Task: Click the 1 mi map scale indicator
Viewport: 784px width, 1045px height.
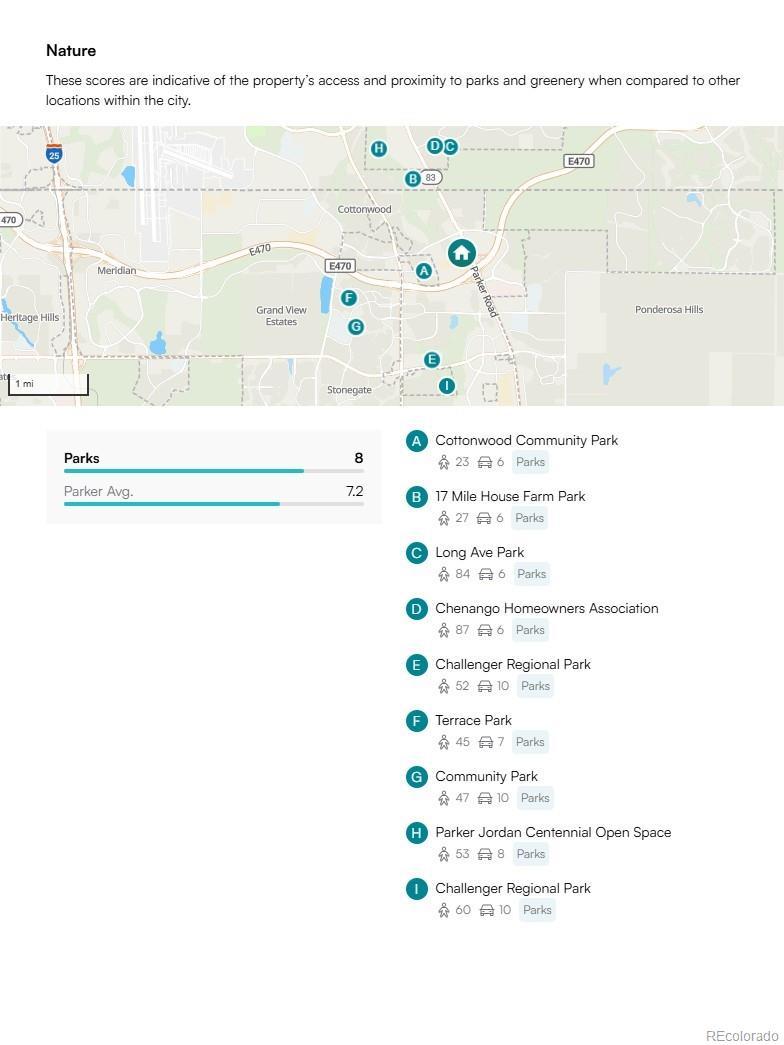Action: point(48,385)
